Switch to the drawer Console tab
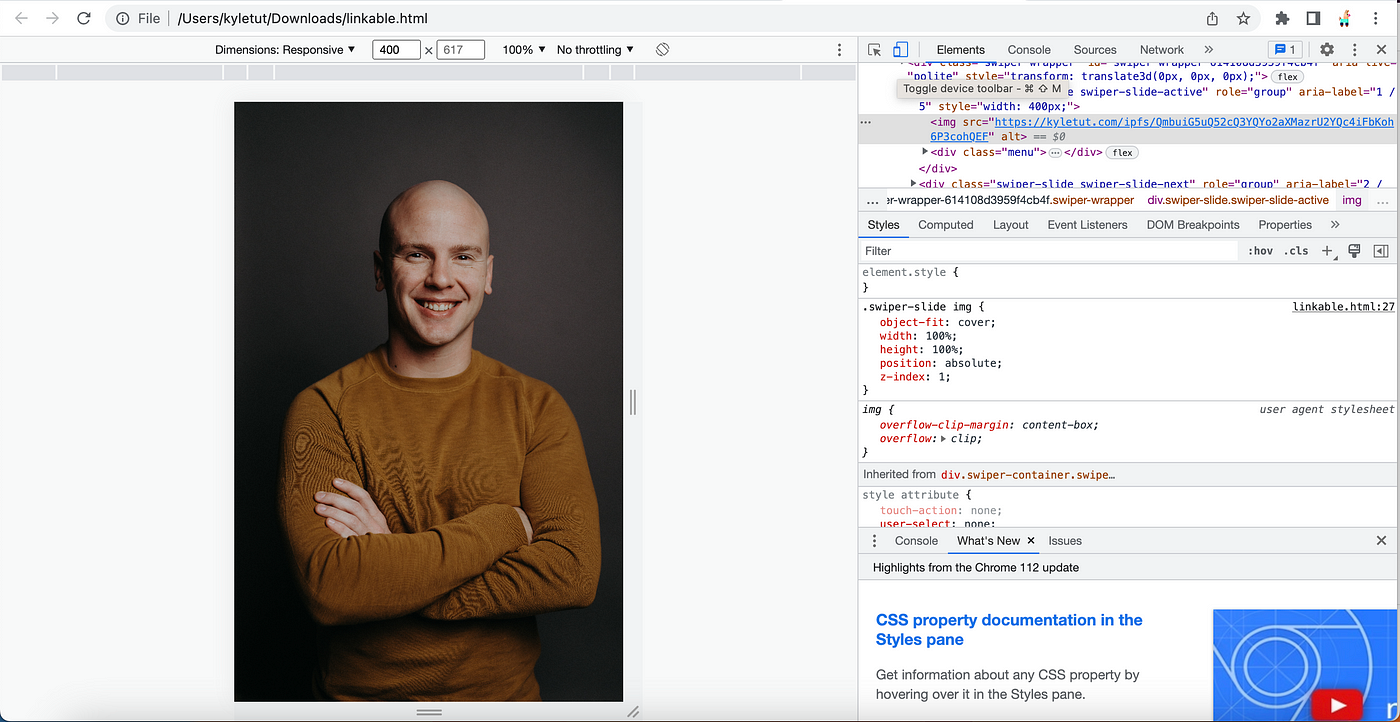Viewport: 1400px width, 722px height. point(916,541)
